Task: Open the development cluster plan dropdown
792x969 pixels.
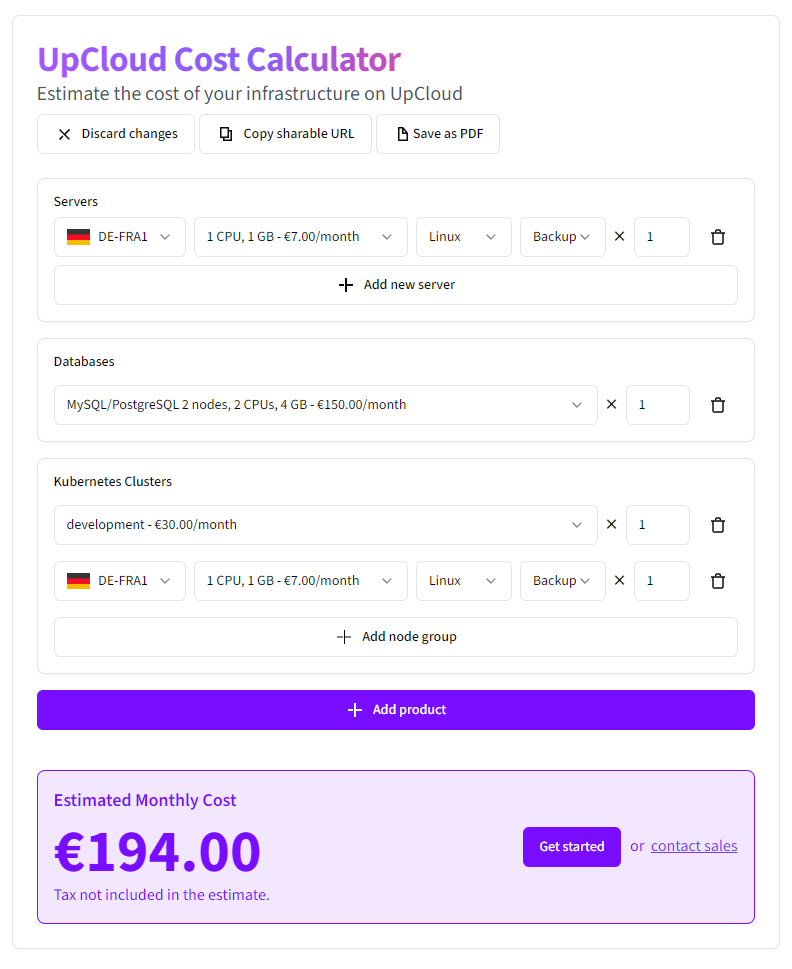Action: click(326, 525)
